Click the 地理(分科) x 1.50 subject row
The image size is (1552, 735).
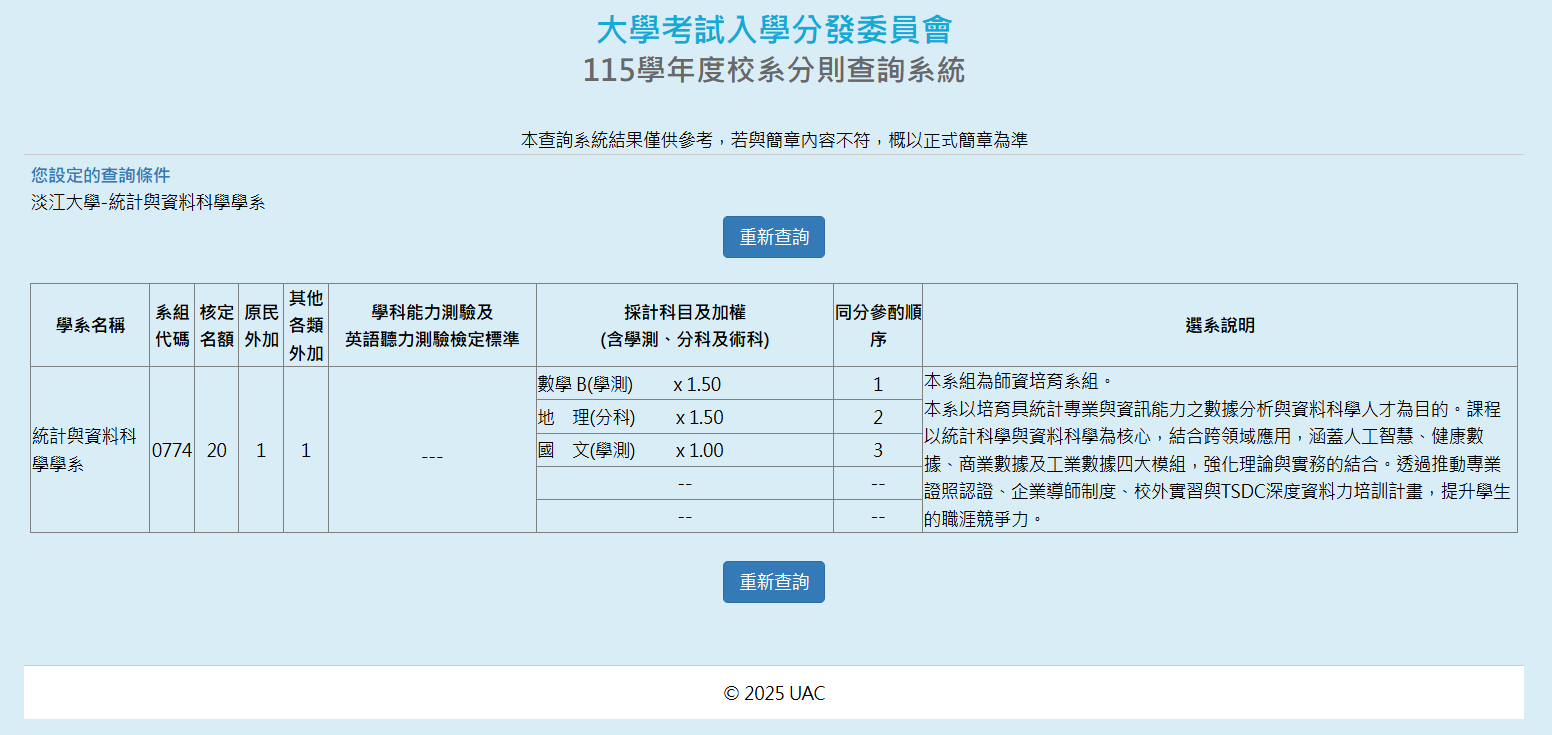pos(631,418)
